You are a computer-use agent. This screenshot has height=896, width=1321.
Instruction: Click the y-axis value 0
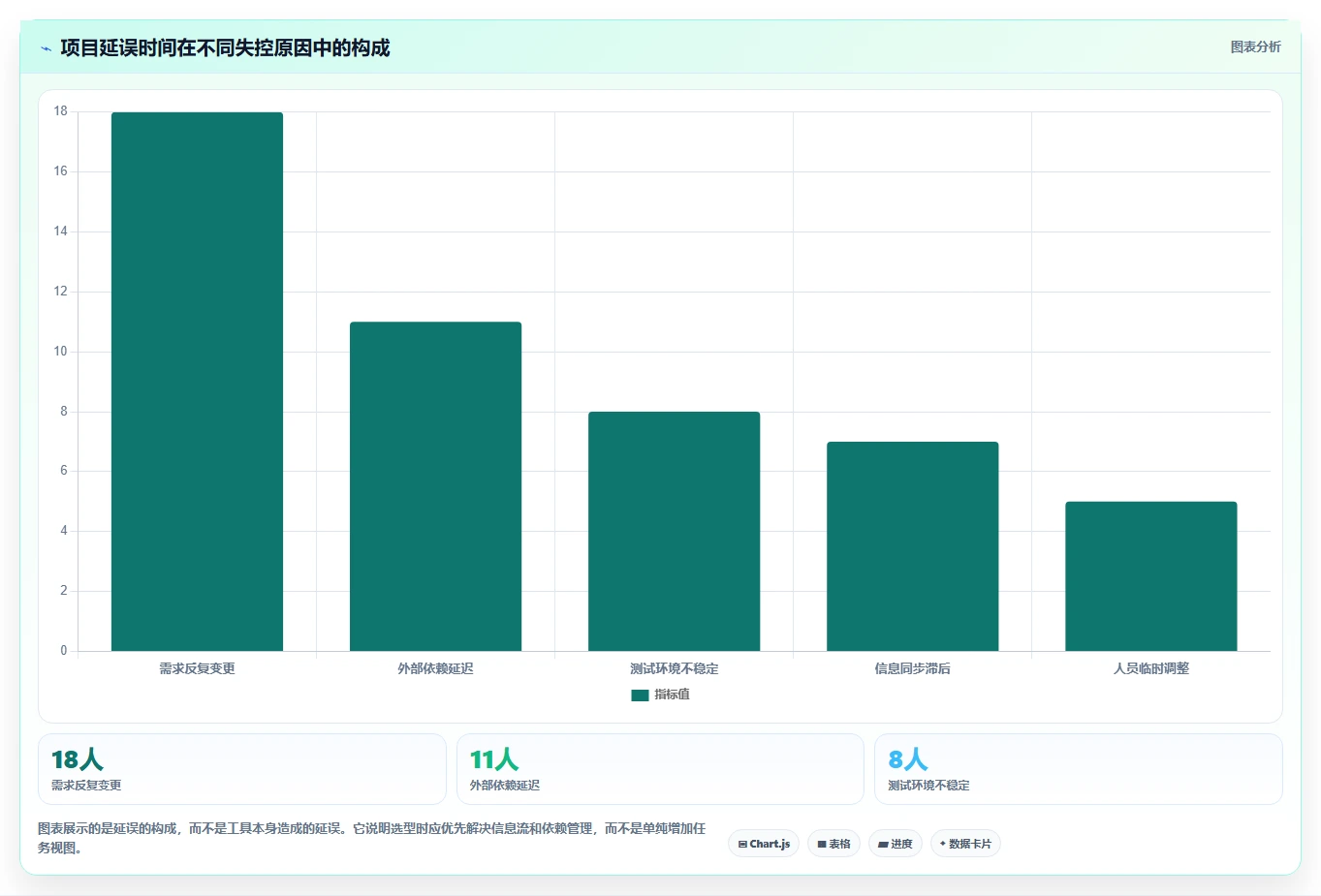tap(64, 651)
